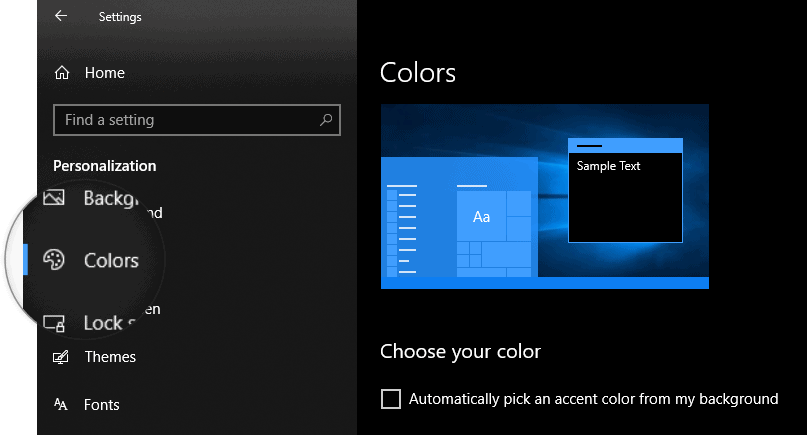Click the Personalization section heading
Screen dimensions: 807x435
[104, 166]
